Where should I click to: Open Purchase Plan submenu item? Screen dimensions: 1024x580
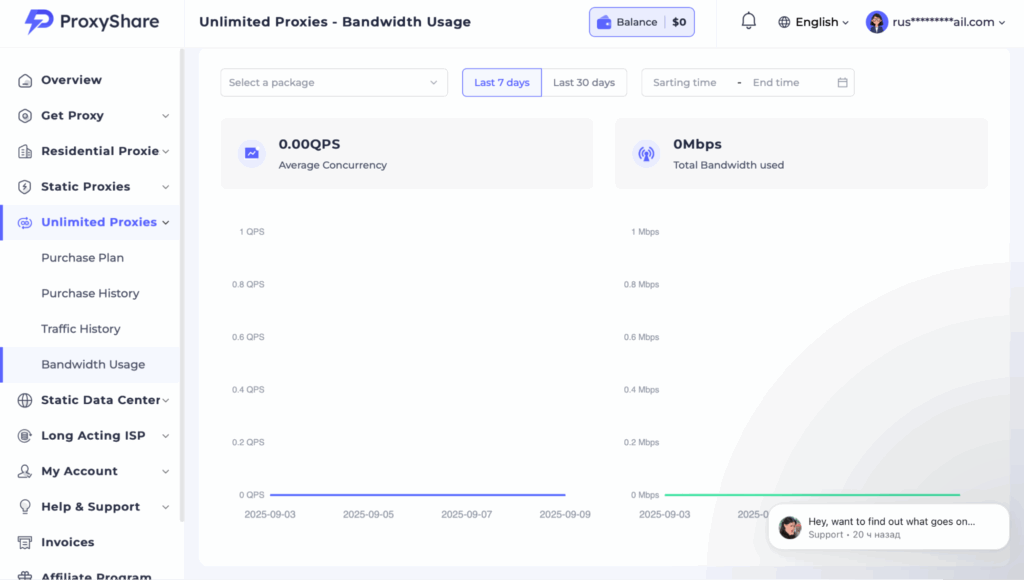90,258
